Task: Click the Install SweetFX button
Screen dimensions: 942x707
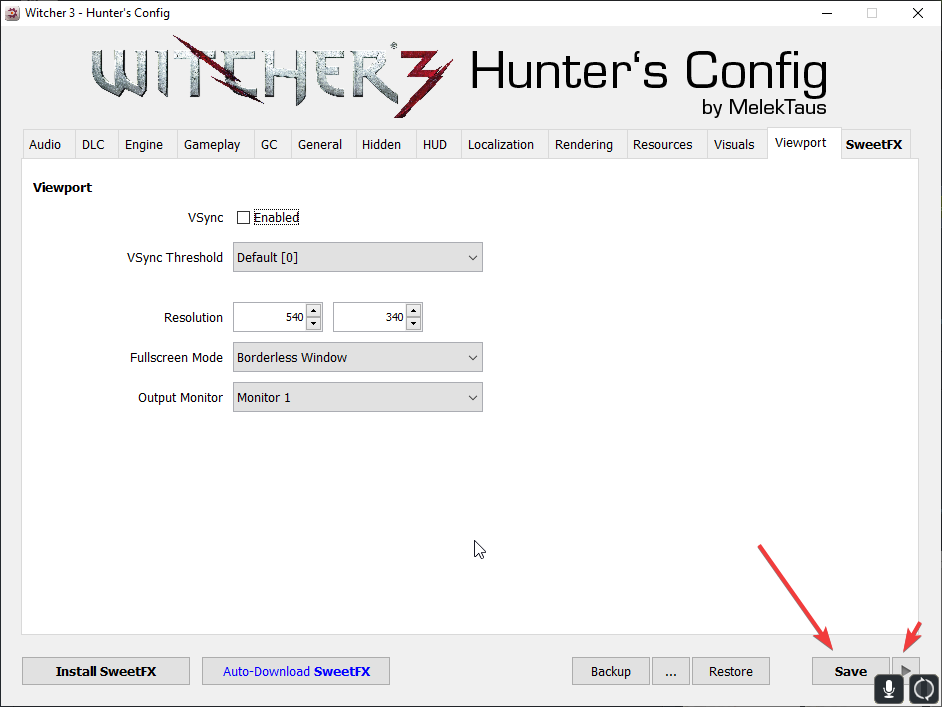Action: pyautogui.click(x=106, y=671)
